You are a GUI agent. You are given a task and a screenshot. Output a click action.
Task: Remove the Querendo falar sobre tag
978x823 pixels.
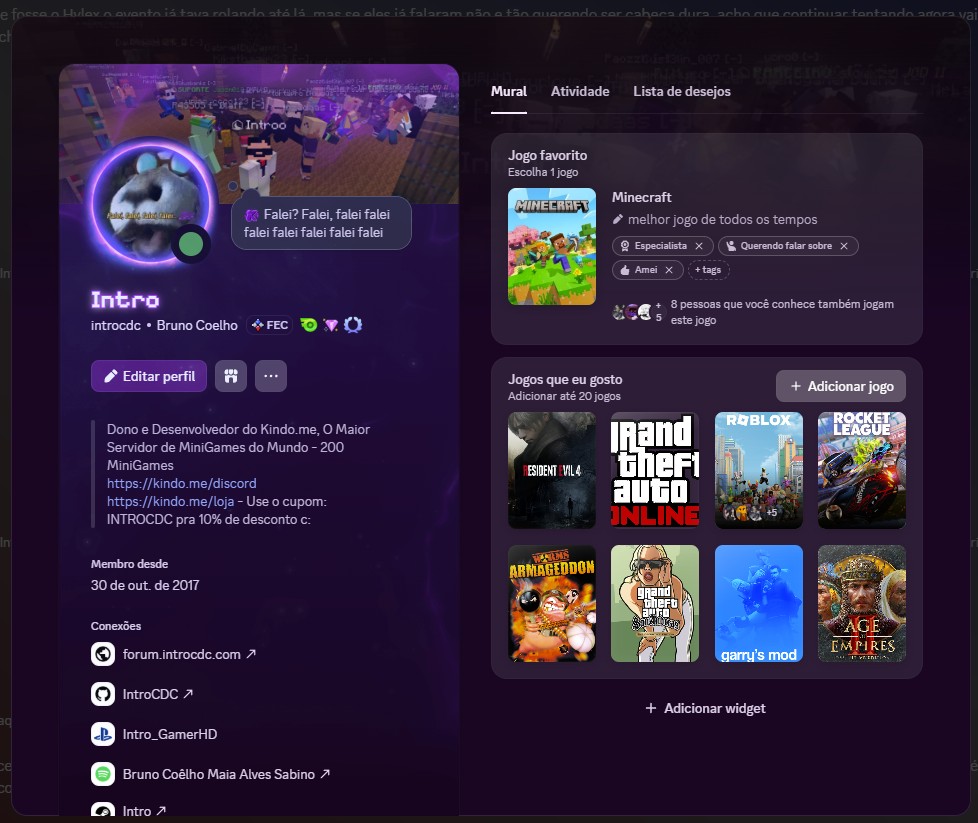point(844,246)
